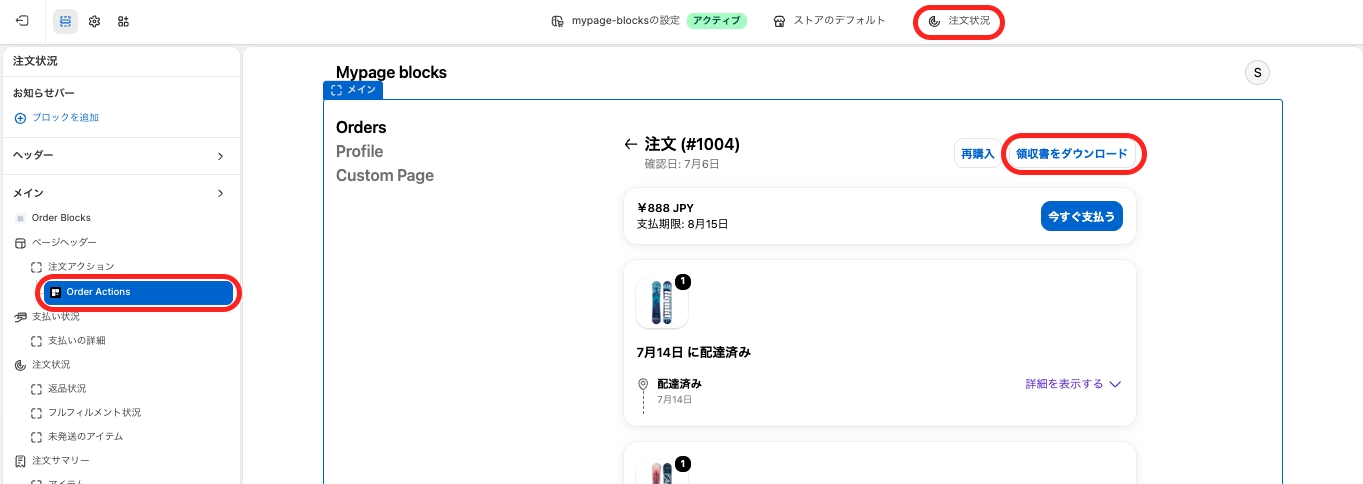Click the Mypage blocks store title

tap(391, 73)
